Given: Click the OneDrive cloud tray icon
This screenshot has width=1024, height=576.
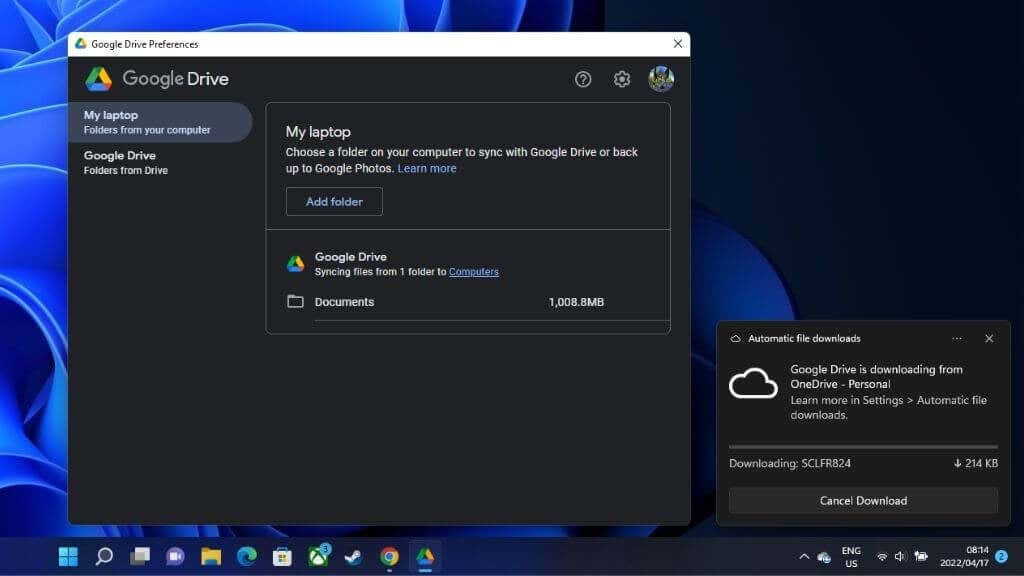Looking at the screenshot, I should [824, 557].
